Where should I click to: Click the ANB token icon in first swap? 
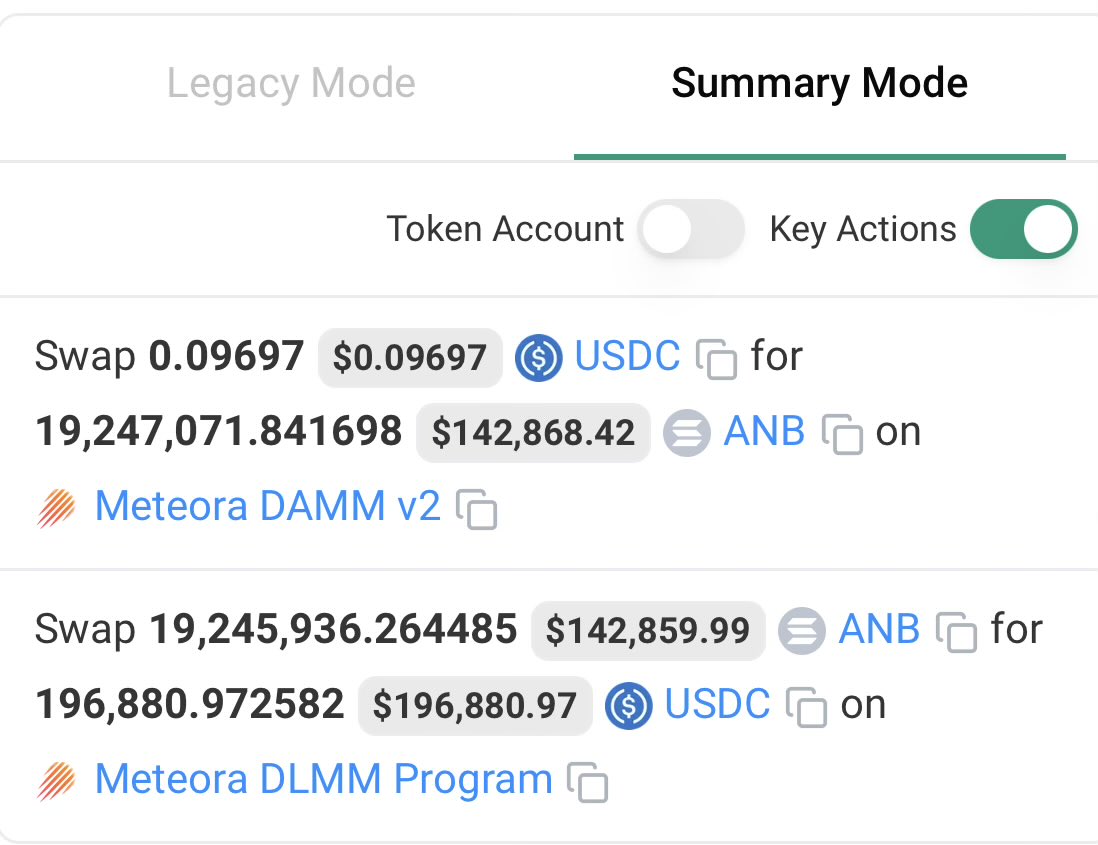[x=687, y=433]
